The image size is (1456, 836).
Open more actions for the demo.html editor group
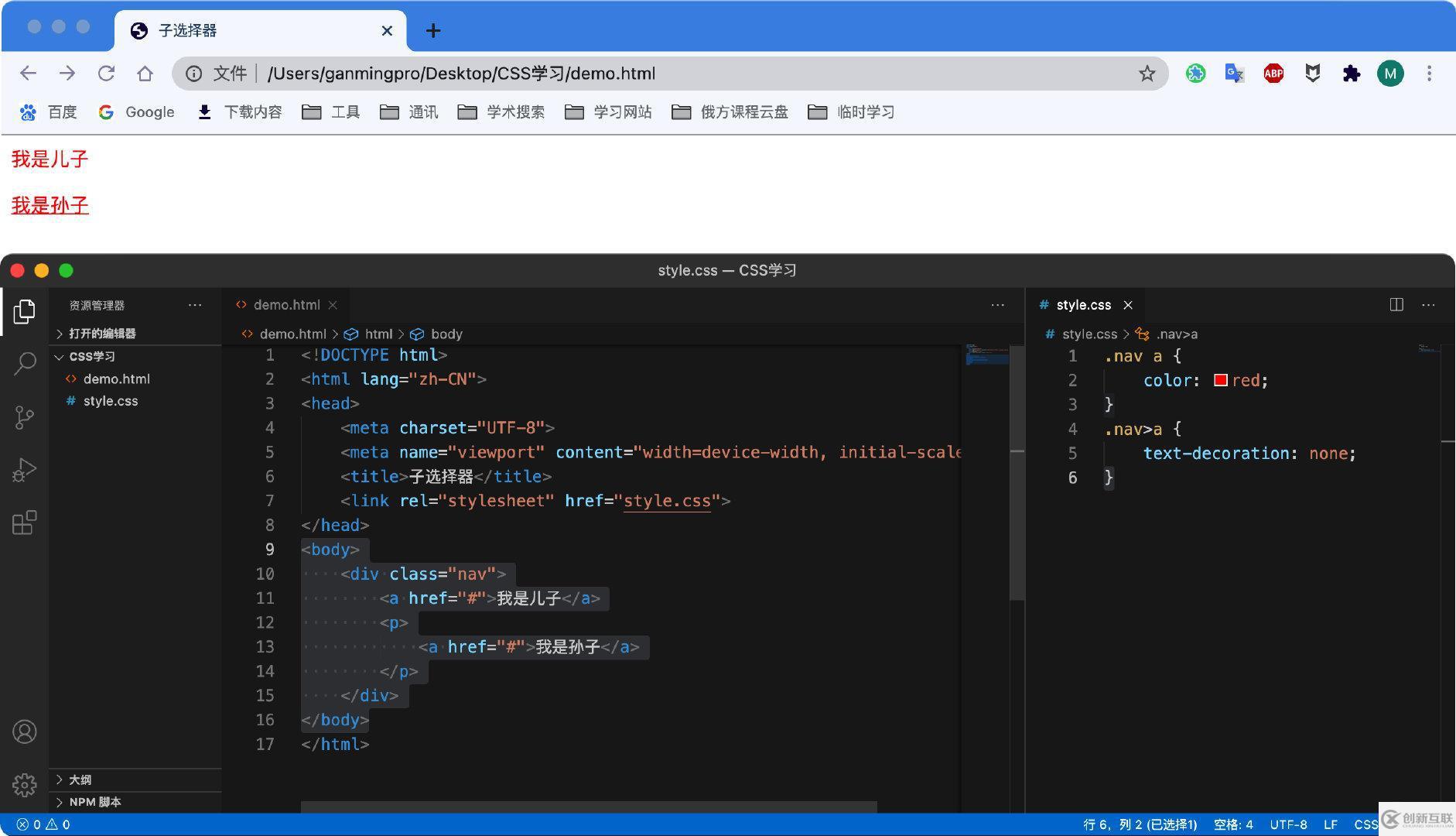pyautogui.click(x=998, y=305)
